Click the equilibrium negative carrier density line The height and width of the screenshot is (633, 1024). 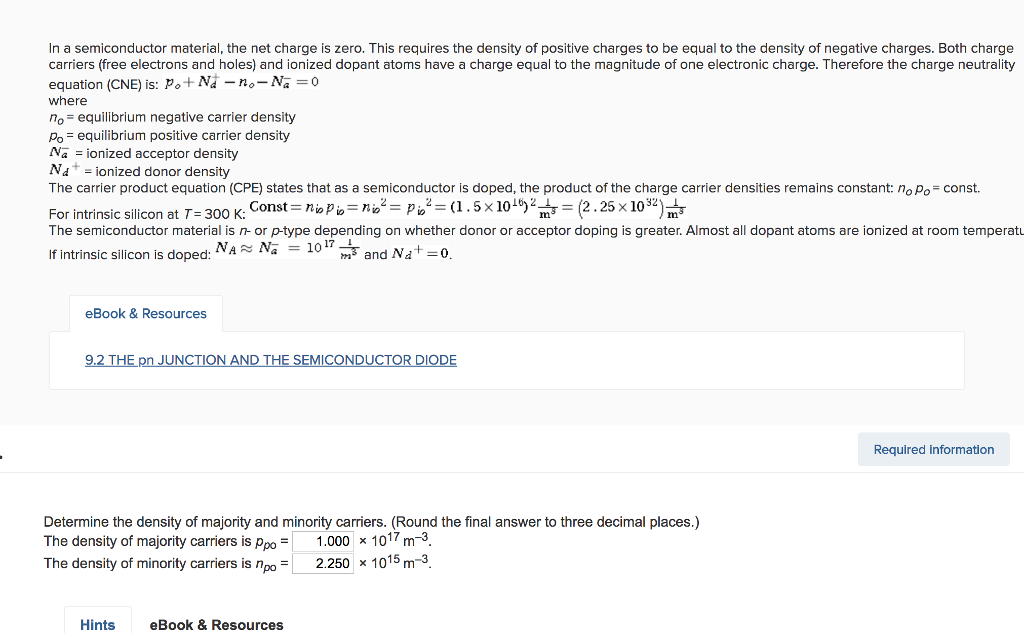pyautogui.click(x=170, y=116)
